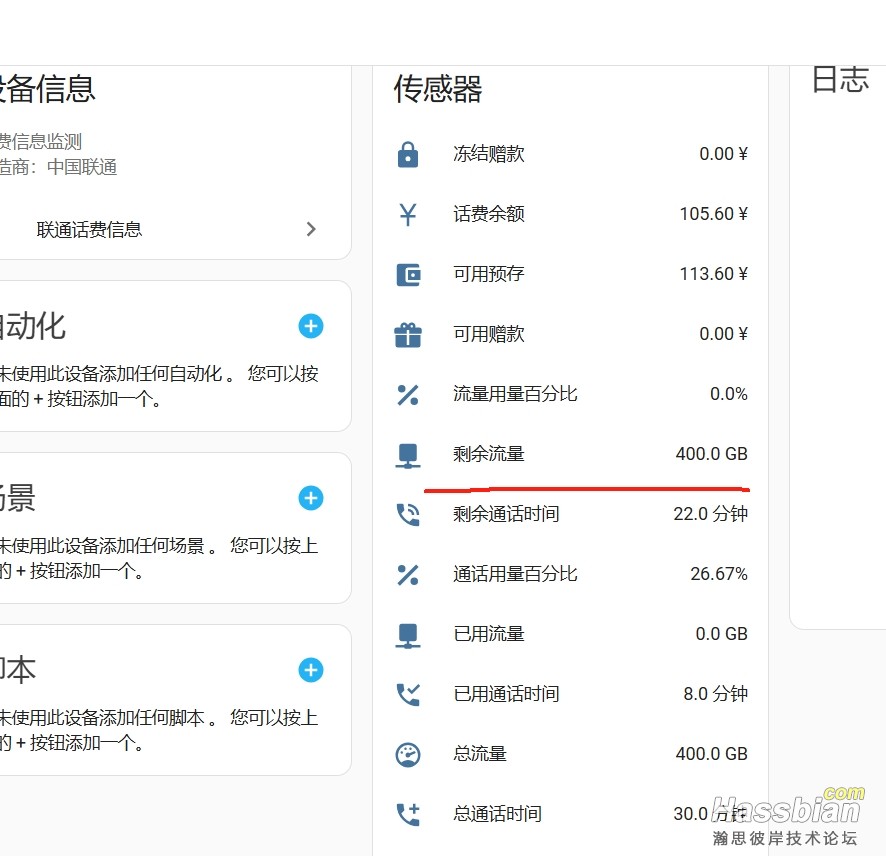
Task: Click the gauge icon beside 总流量
Action: (x=408, y=755)
